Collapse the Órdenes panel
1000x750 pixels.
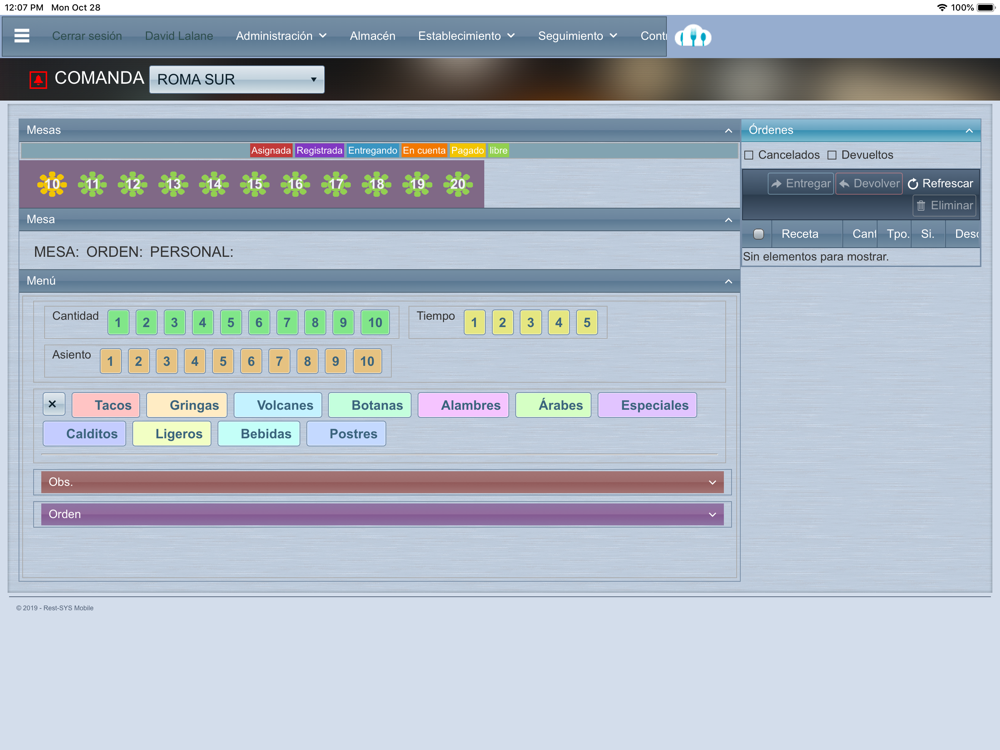tap(969, 131)
